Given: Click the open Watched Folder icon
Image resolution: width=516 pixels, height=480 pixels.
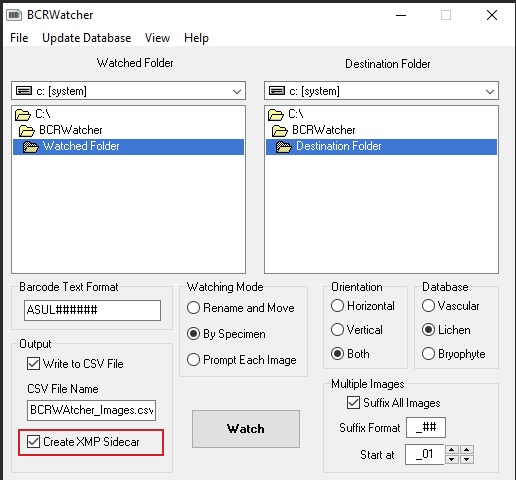Looking at the screenshot, I should [x=31, y=147].
